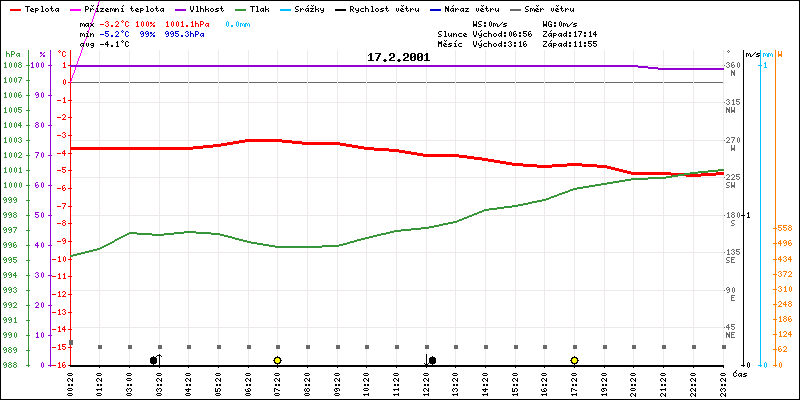Click the Tlak legend entry

pyautogui.click(x=258, y=8)
